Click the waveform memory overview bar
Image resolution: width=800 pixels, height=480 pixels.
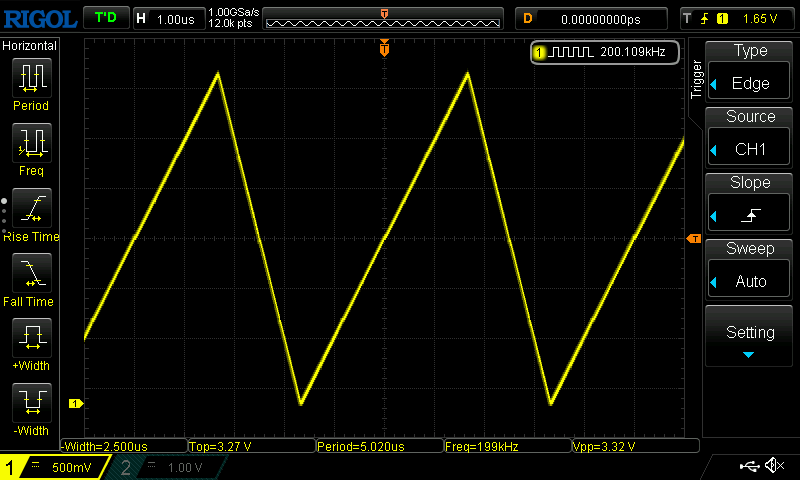[x=383, y=19]
